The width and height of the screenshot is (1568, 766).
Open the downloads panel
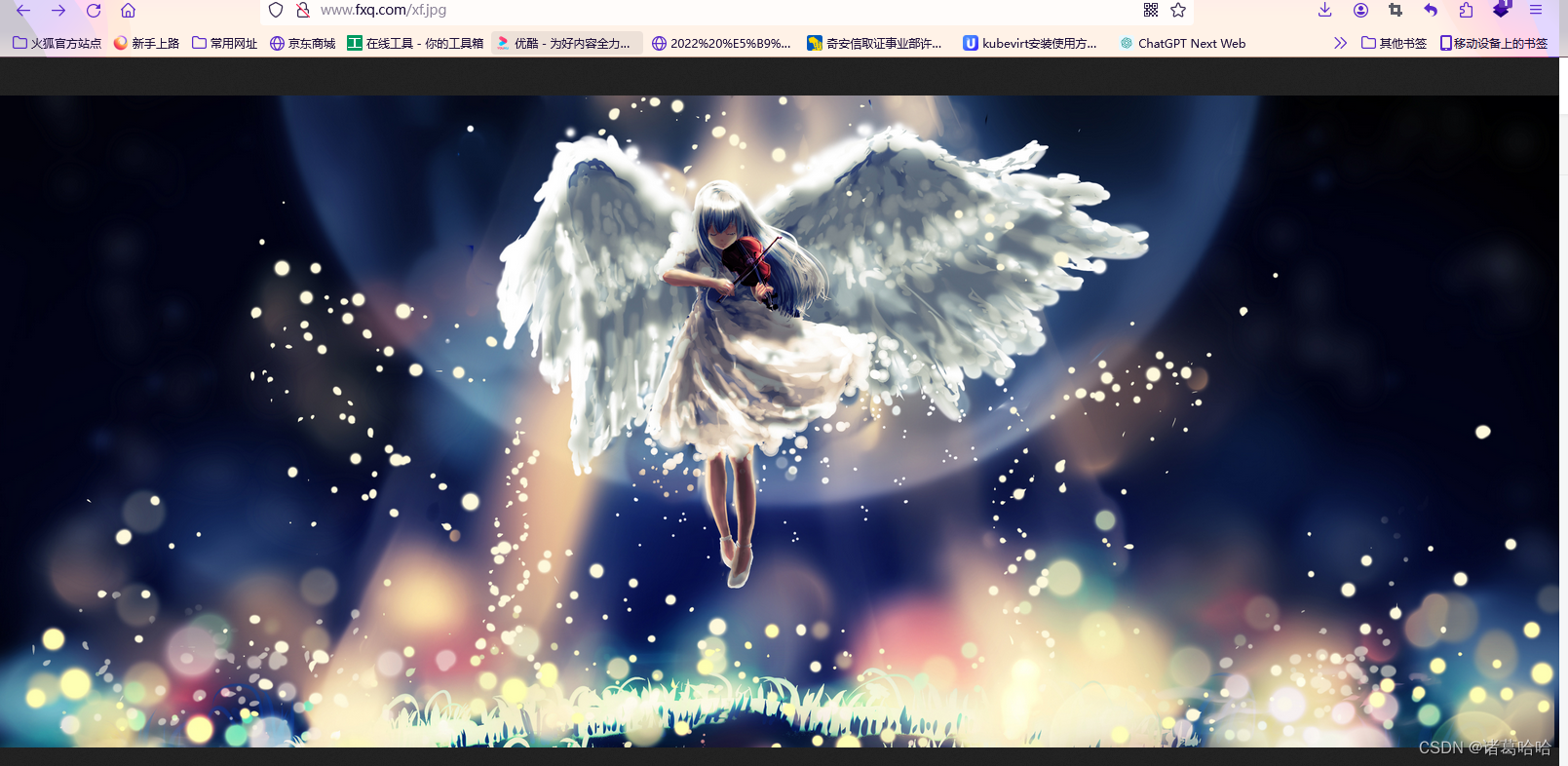coord(1324,10)
